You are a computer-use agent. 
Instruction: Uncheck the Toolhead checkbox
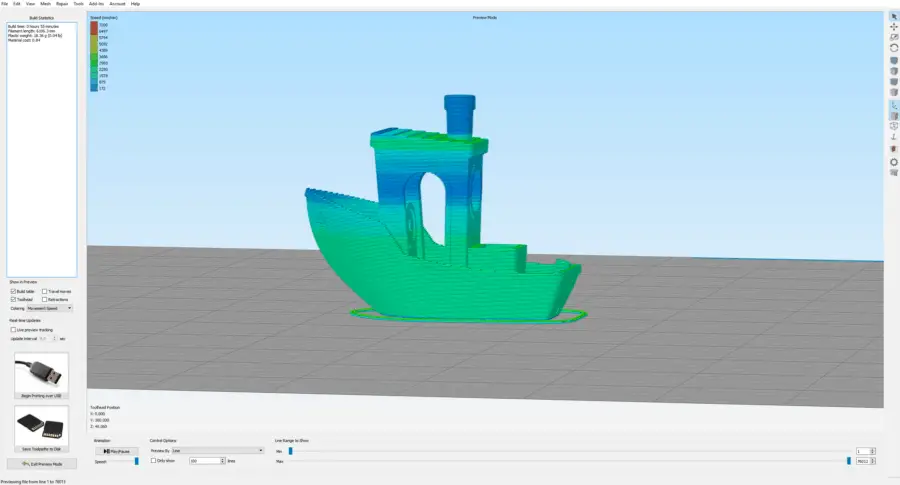[x=13, y=300]
